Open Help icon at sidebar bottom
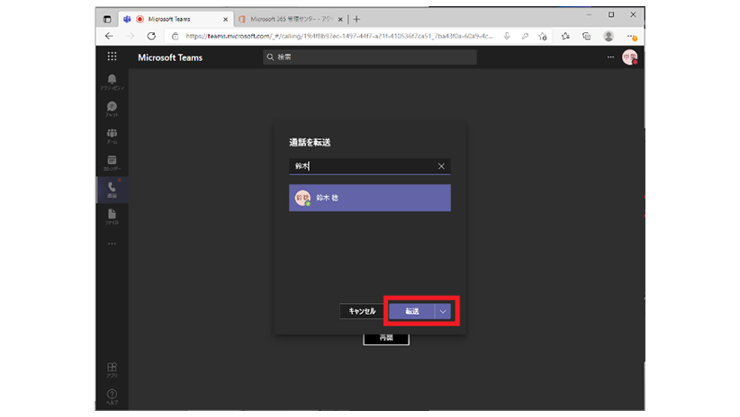The height and width of the screenshot is (417, 740). tap(112, 396)
